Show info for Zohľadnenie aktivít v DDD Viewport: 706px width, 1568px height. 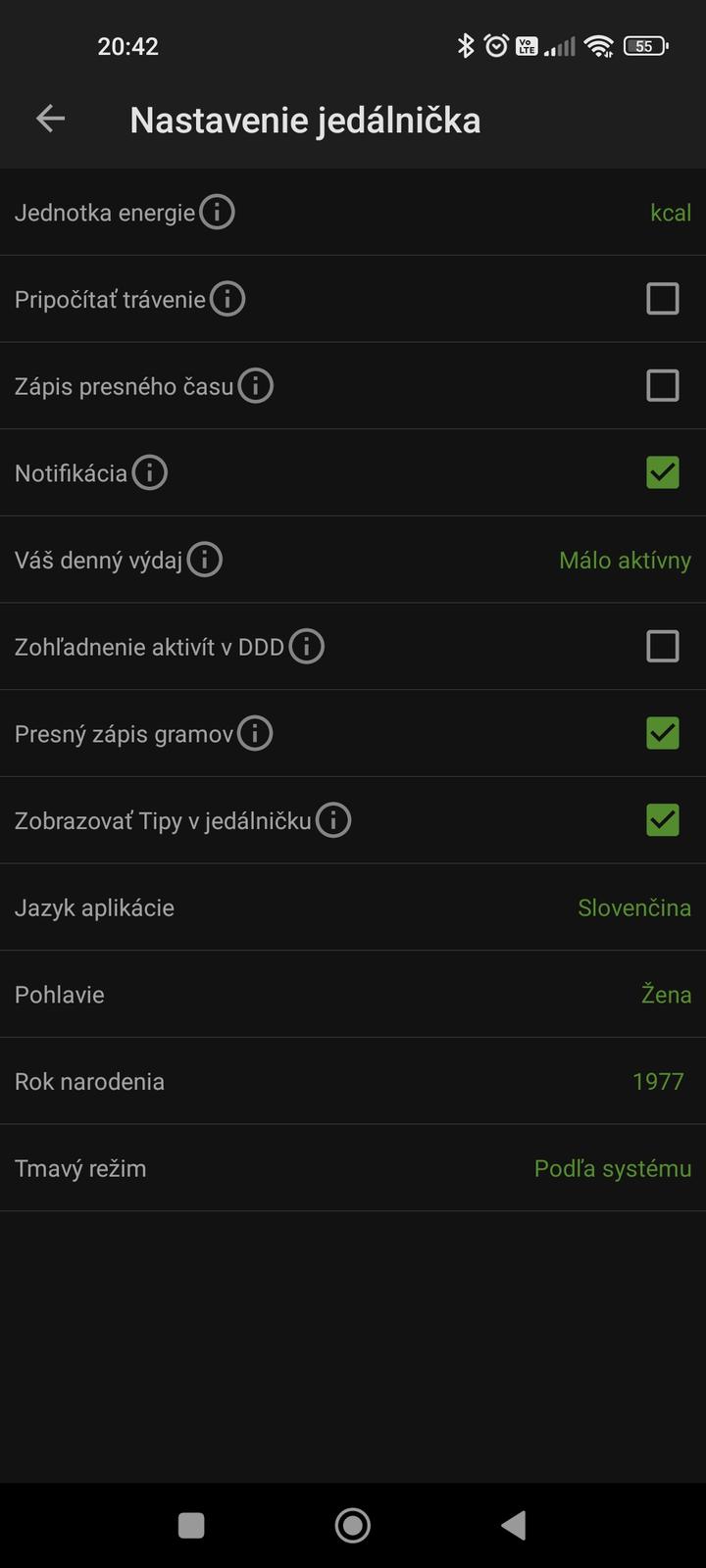307,647
